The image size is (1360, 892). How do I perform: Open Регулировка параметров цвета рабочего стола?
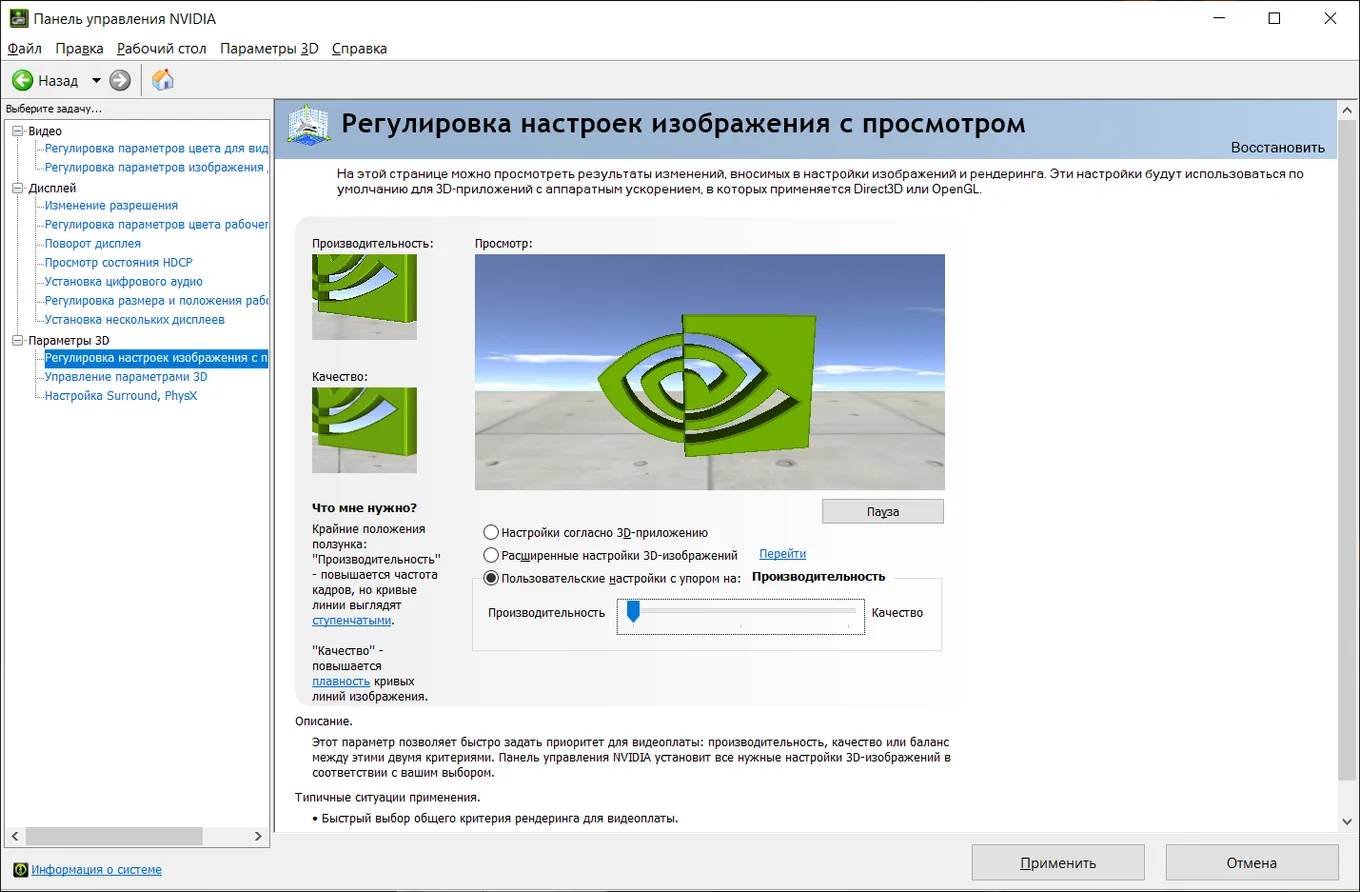156,224
